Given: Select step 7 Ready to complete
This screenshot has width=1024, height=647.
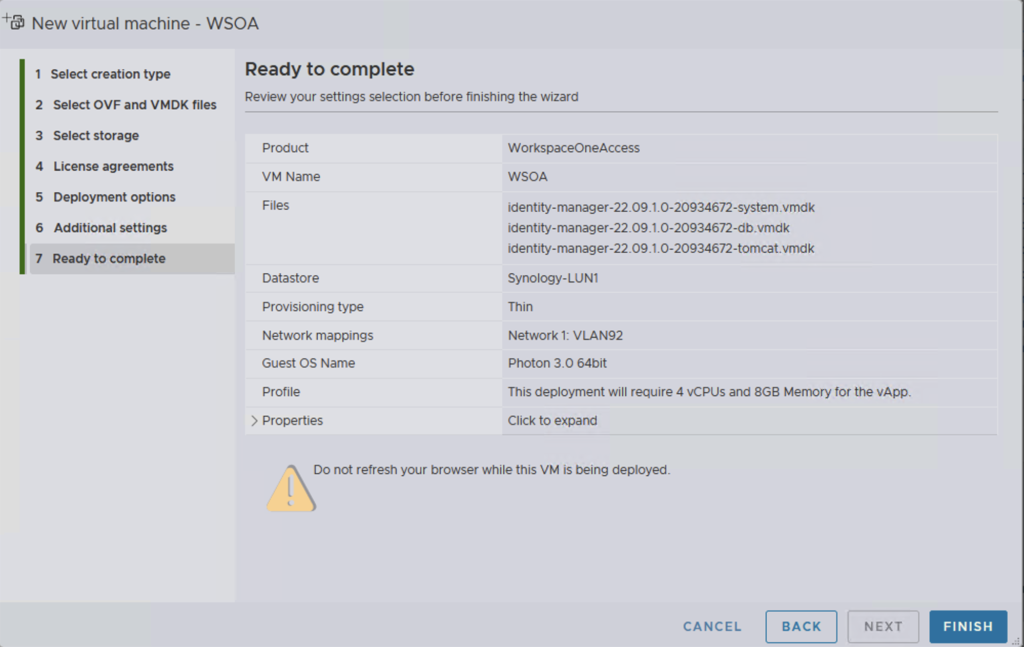Looking at the screenshot, I should click(x=109, y=259).
